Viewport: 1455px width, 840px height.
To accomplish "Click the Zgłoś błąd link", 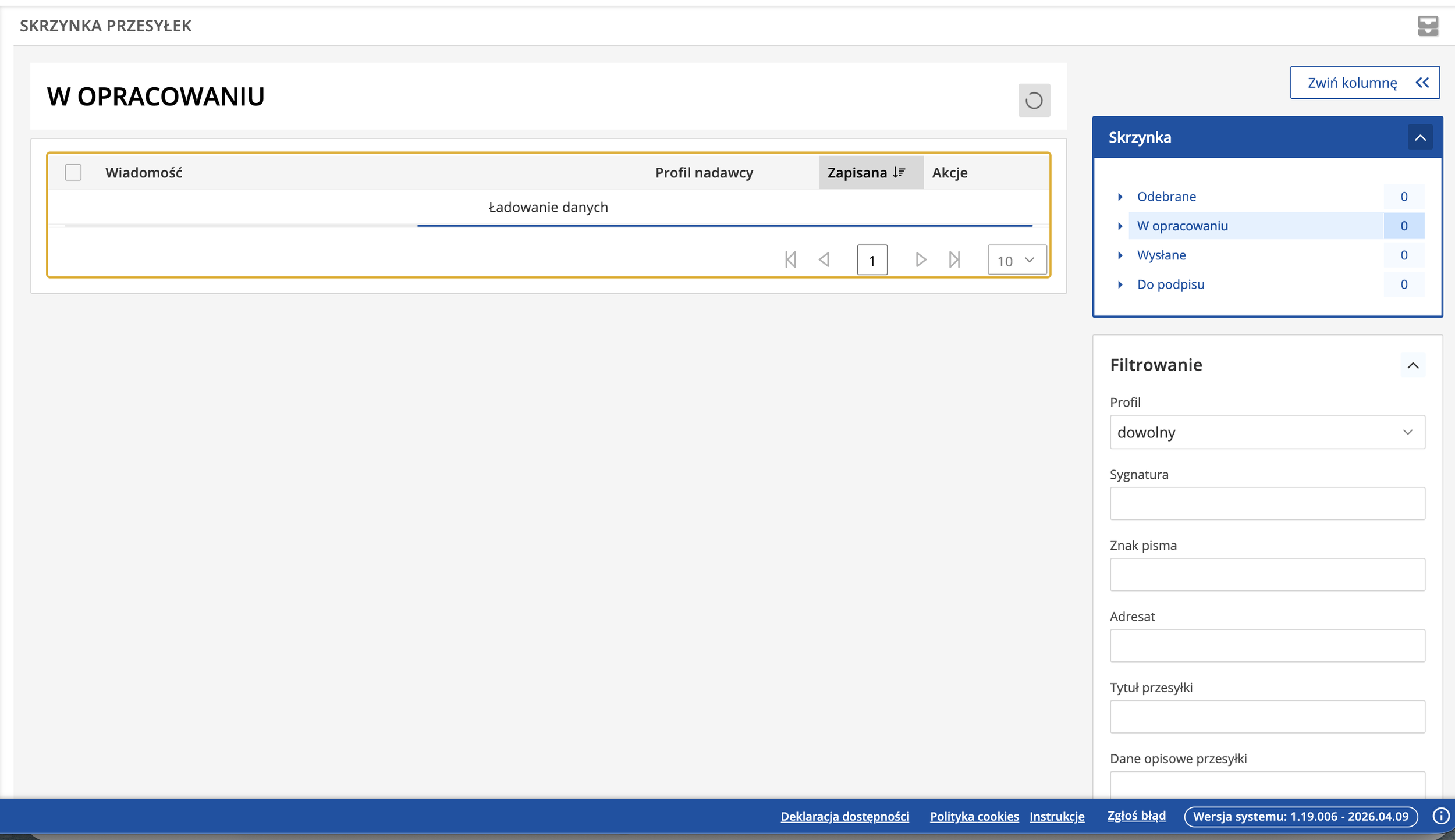I will [1136, 816].
